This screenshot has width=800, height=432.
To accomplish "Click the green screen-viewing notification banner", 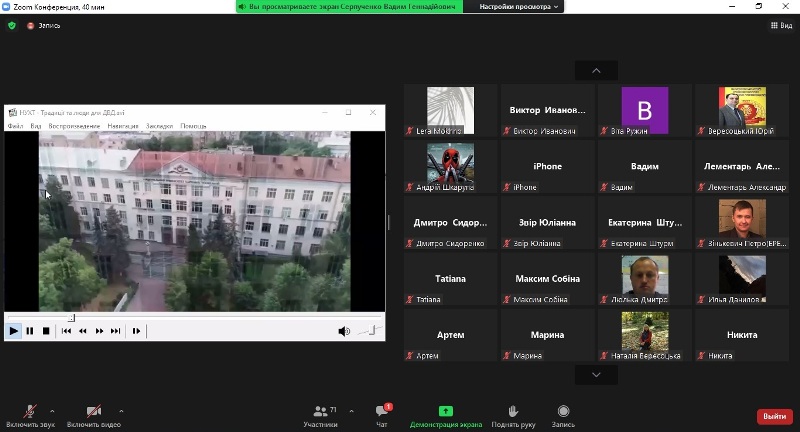I will tap(349, 7).
